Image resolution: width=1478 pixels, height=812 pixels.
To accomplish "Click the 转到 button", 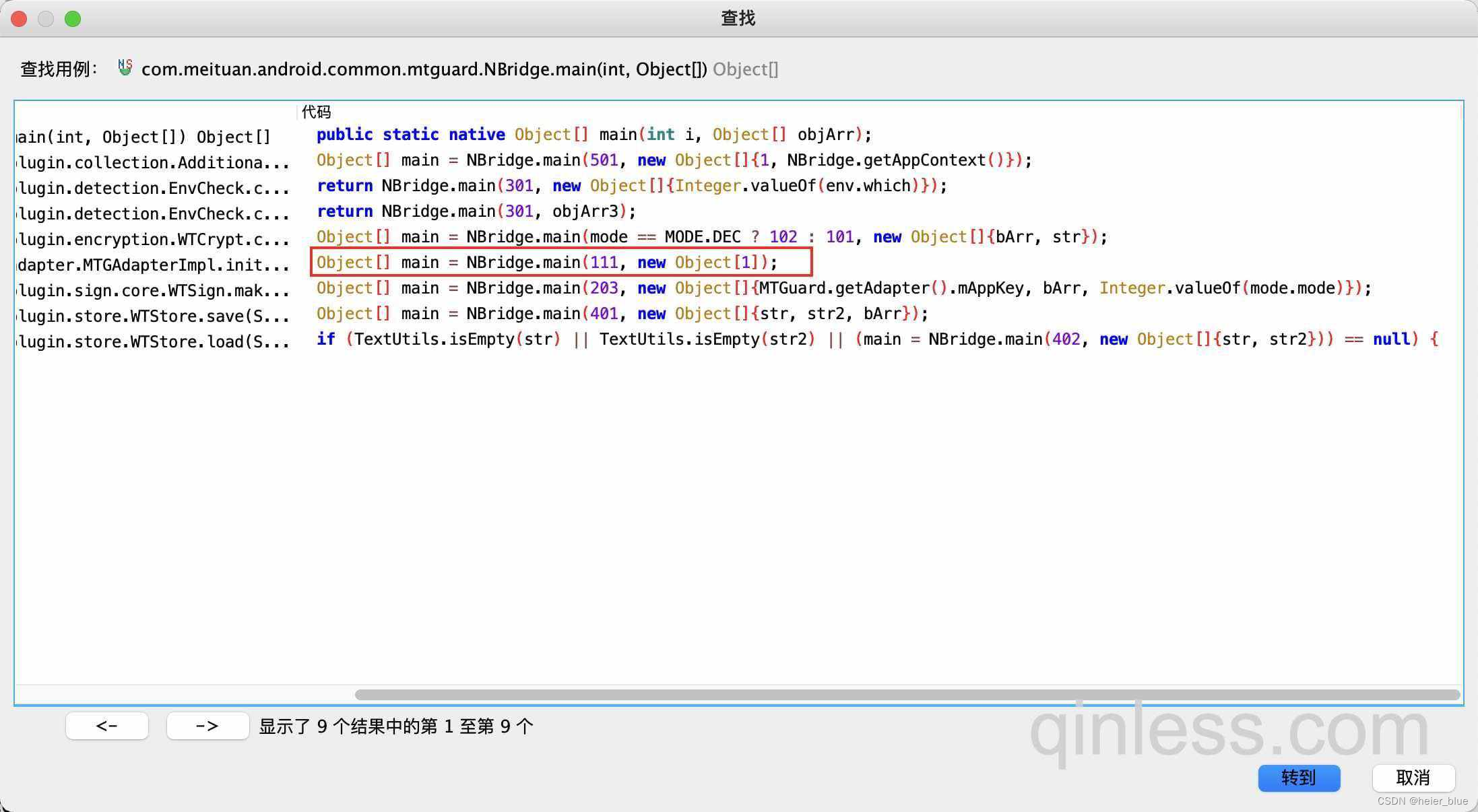I will [1299, 778].
